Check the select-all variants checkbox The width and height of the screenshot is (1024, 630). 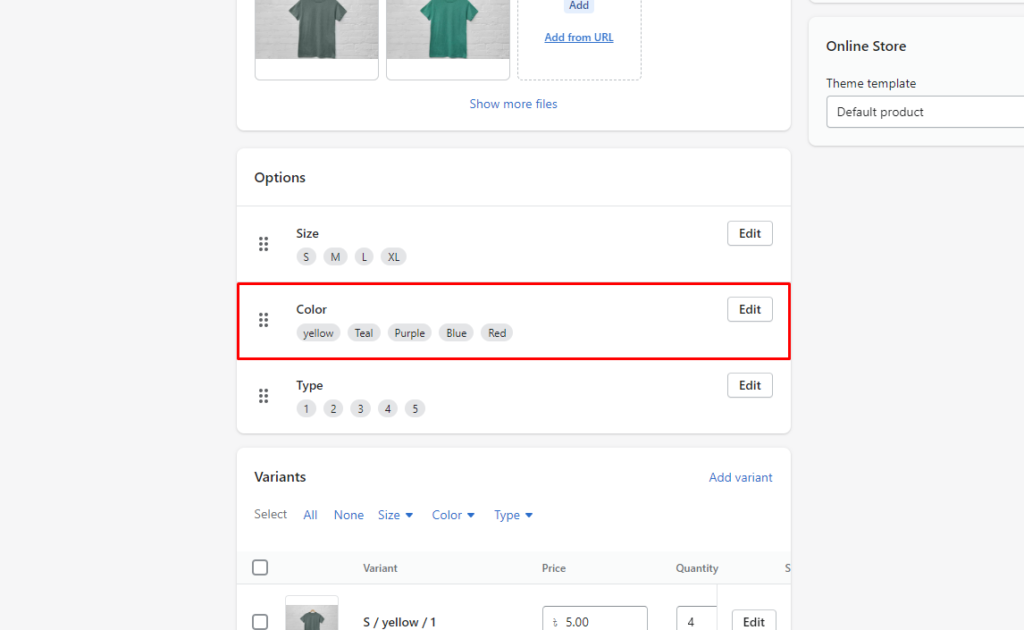pyautogui.click(x=260, y=567)
